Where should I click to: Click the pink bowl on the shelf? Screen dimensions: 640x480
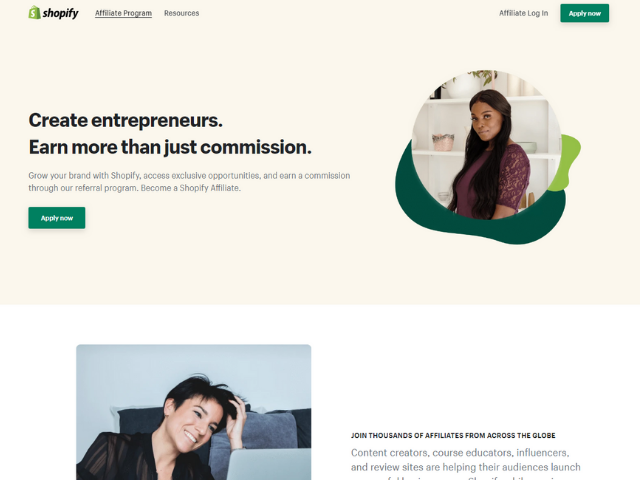tap(443, 142)
